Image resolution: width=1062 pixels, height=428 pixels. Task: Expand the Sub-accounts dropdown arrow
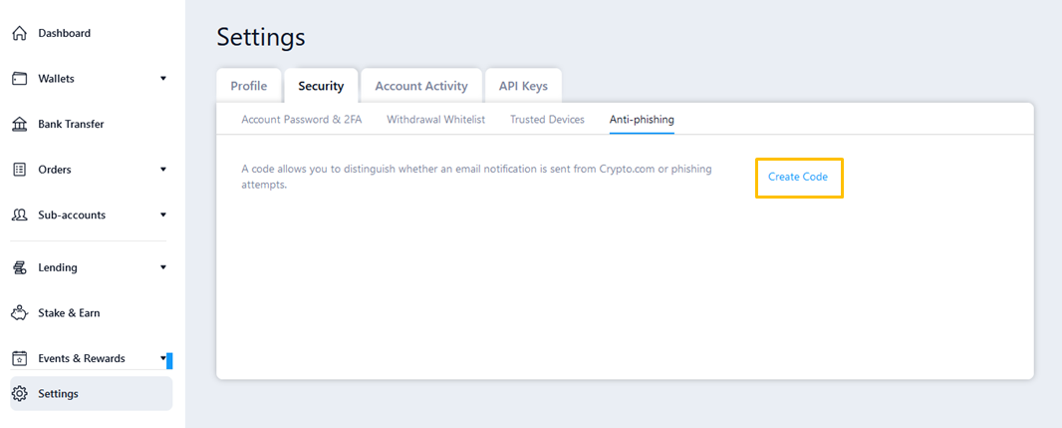163,215
